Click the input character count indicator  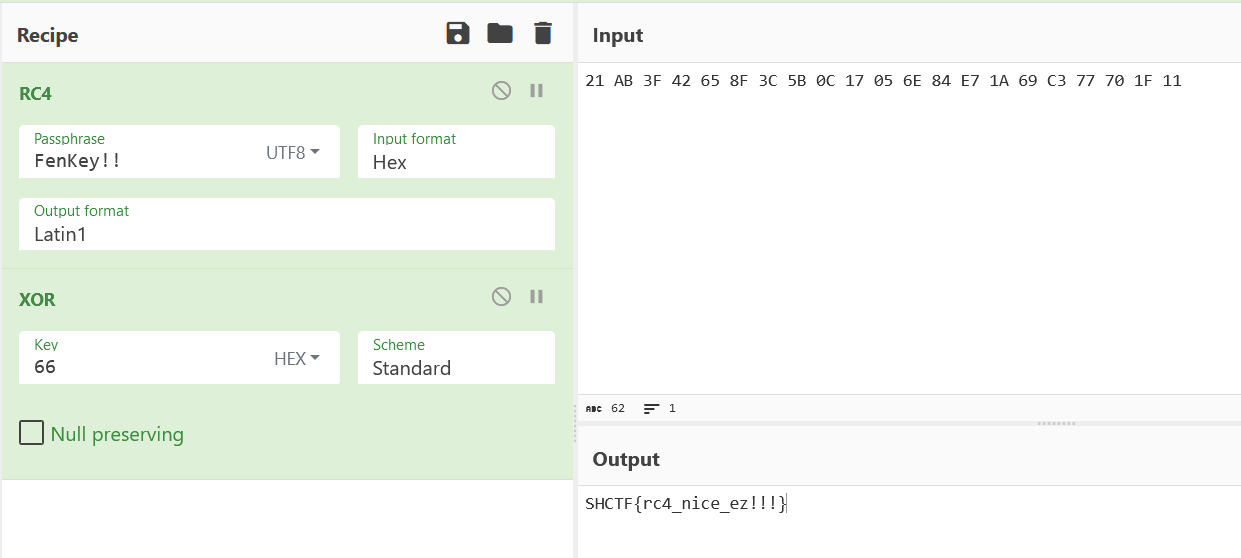click(x=606, y=408)
